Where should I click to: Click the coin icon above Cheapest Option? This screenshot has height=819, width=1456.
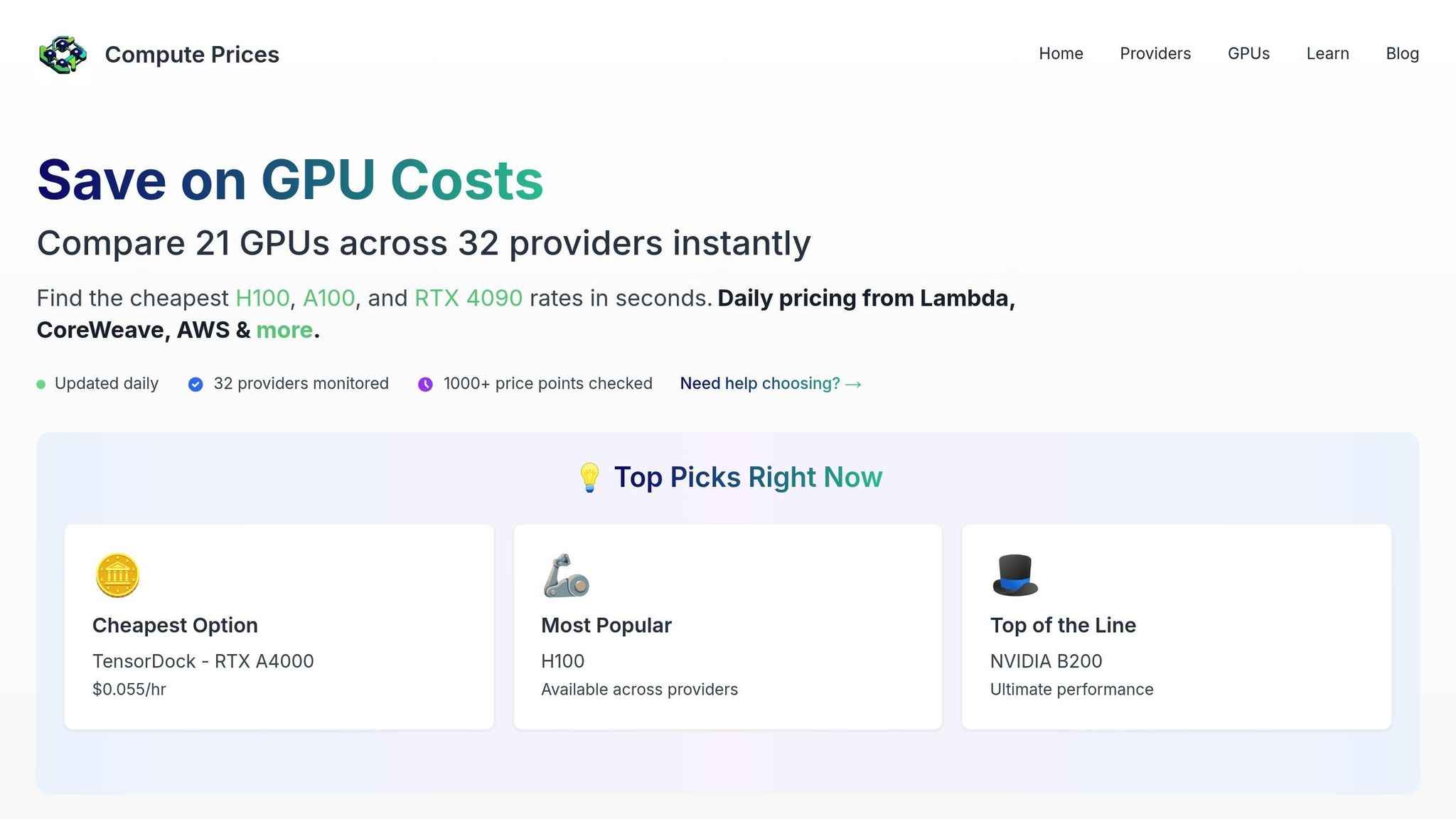(118, 575)
